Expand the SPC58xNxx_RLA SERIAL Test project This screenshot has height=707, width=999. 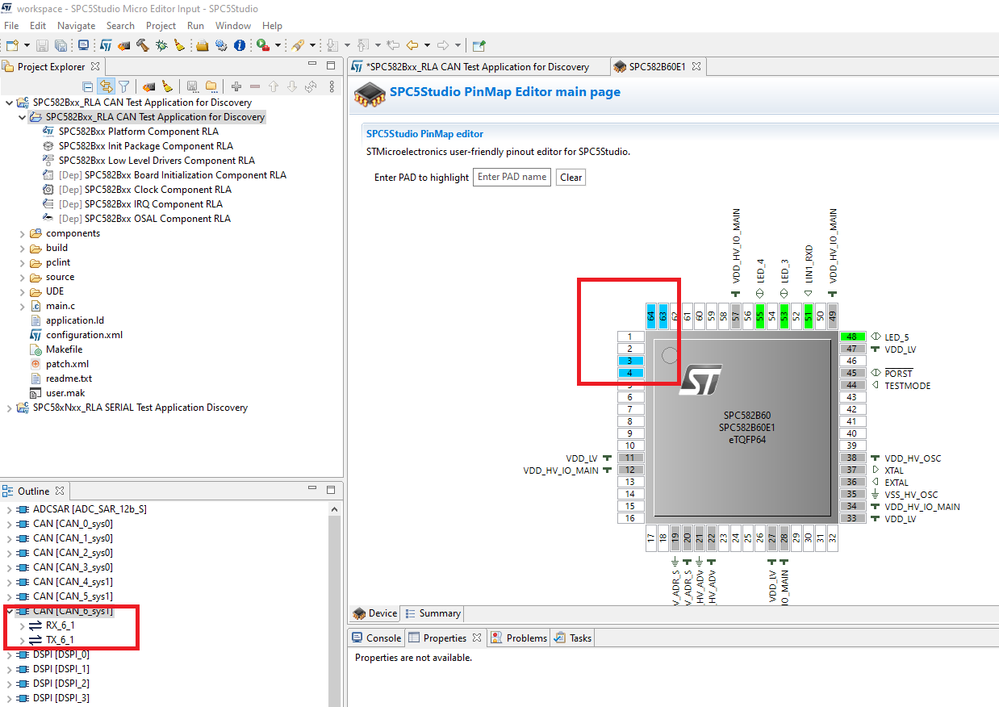tap(9, 408)
